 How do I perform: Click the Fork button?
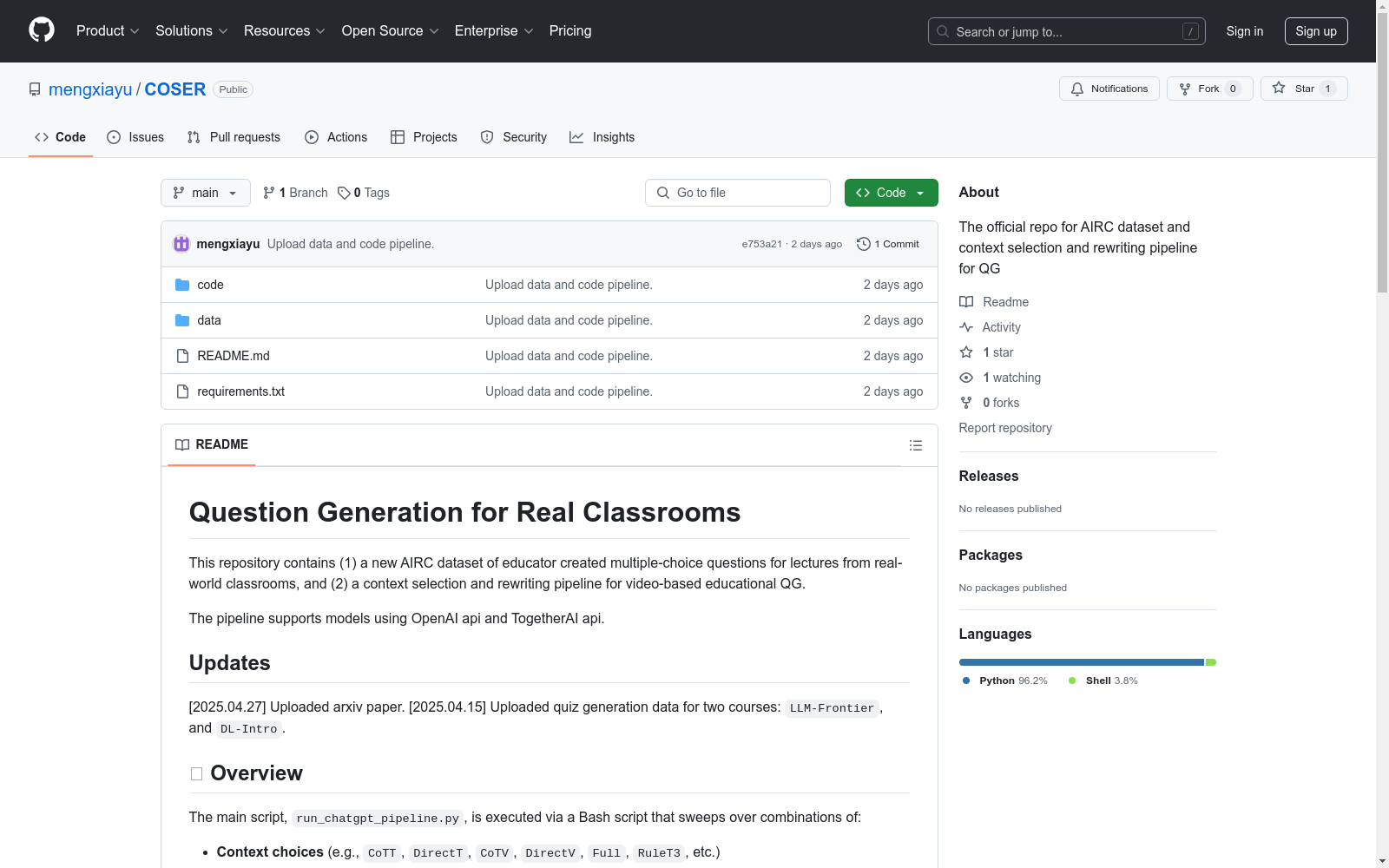(x=1210, y=89)
